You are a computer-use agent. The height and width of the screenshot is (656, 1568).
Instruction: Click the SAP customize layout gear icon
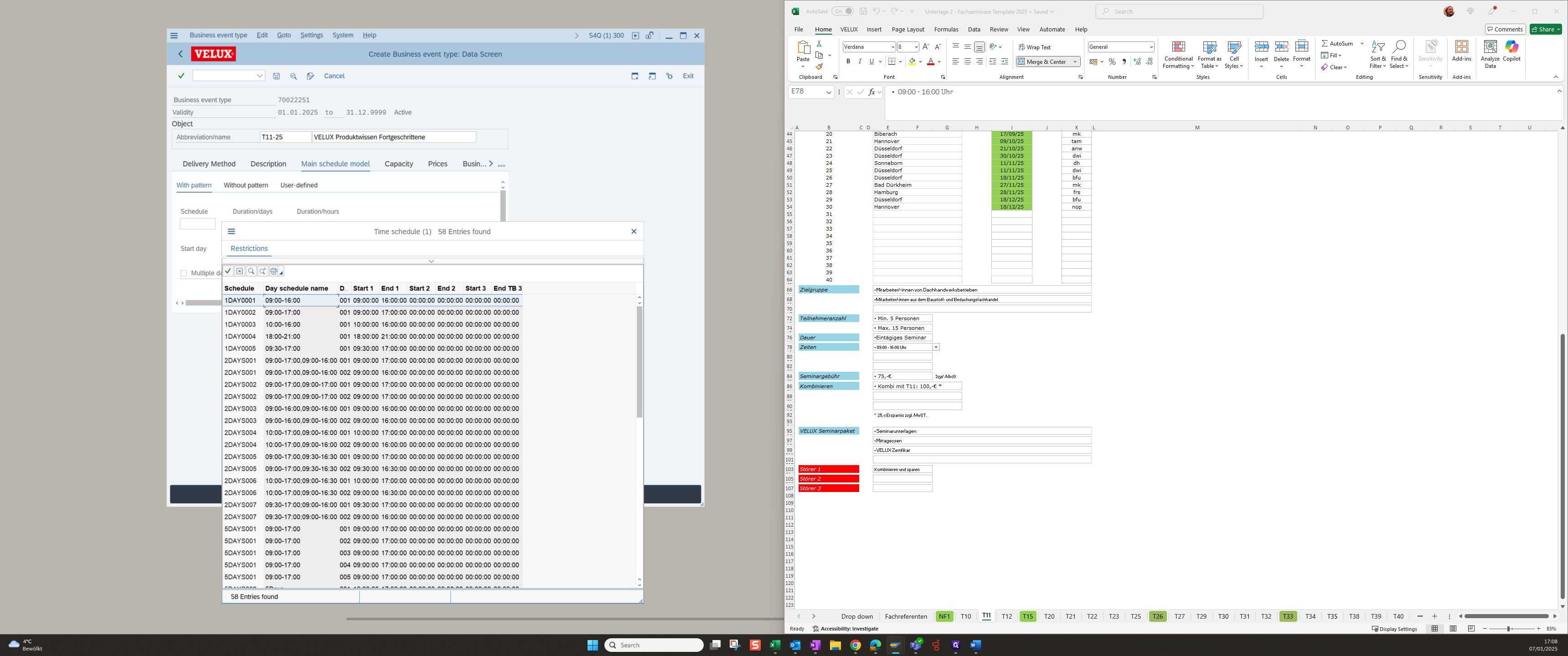coord(669,76)
